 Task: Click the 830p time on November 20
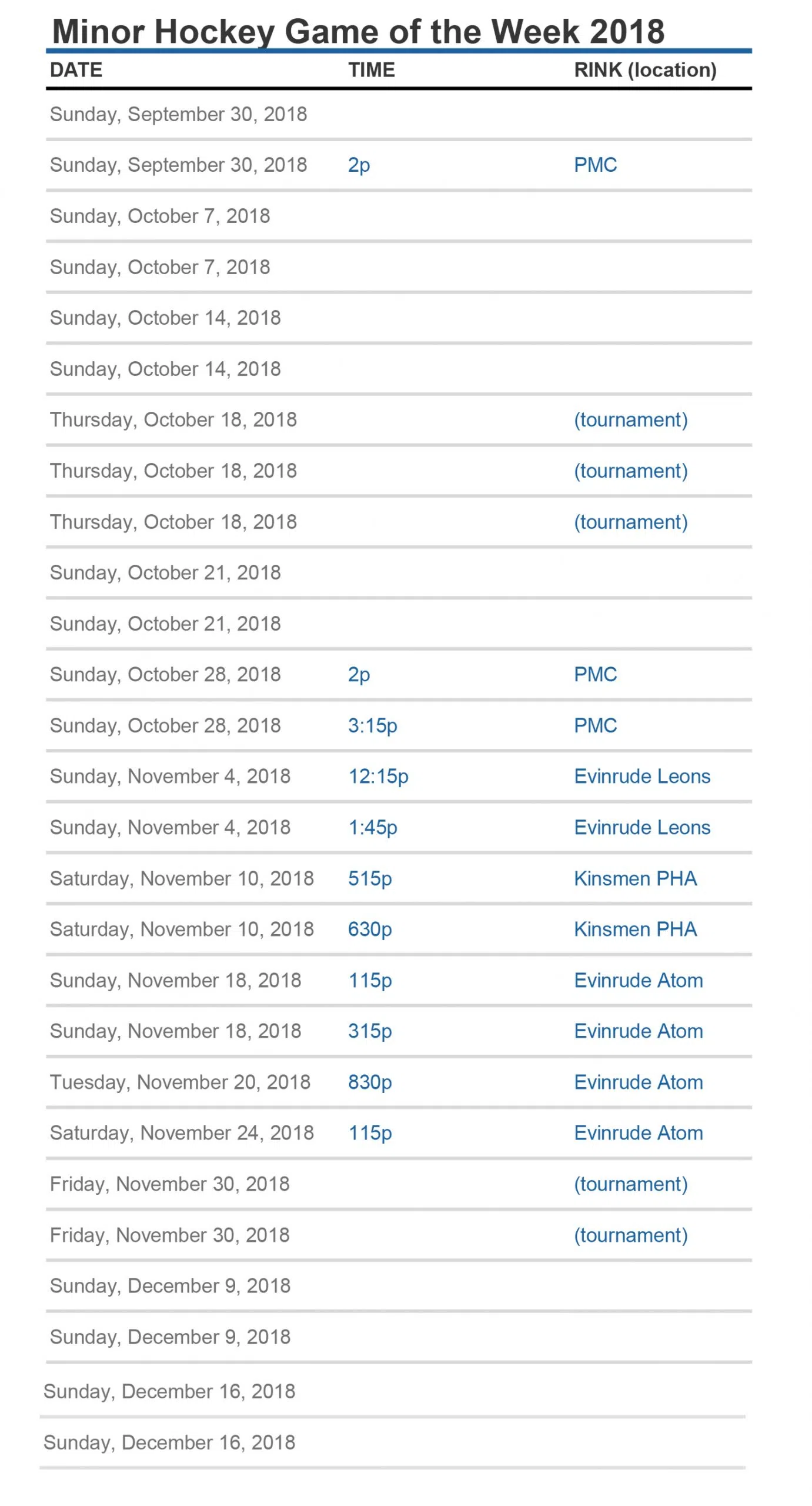tap(370, 1082)
